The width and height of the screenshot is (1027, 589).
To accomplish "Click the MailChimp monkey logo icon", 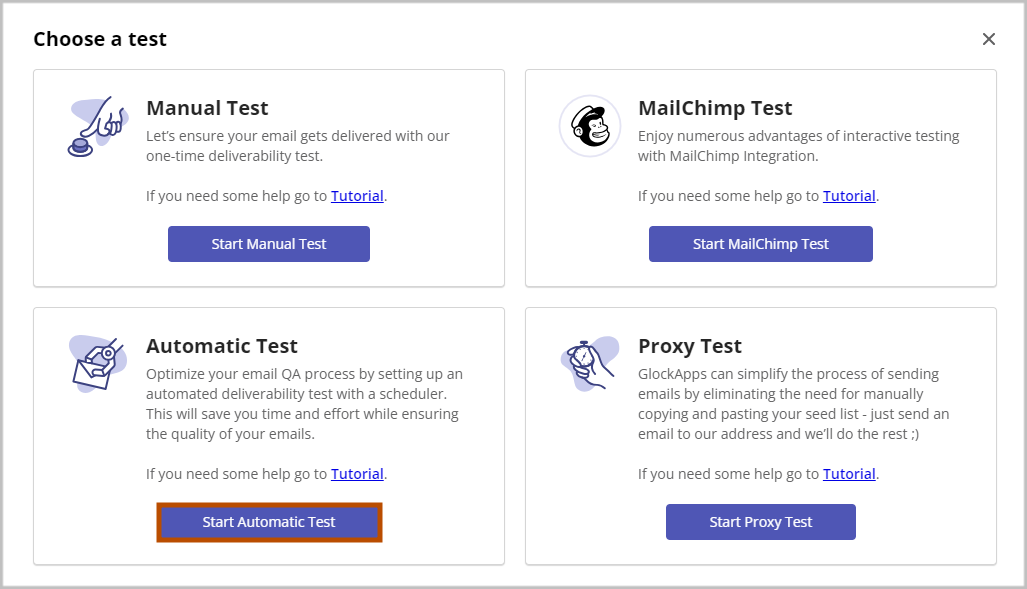I will [589, 127].
